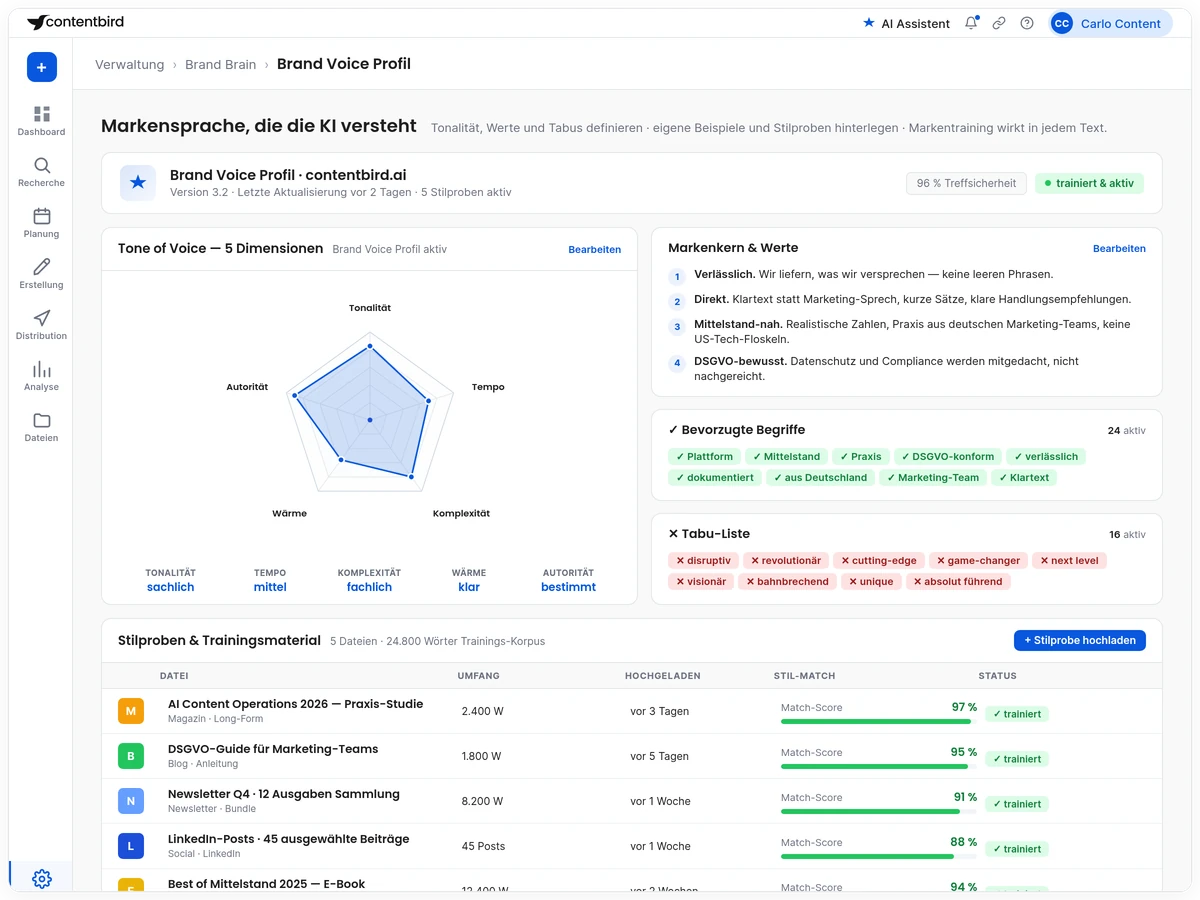Click the revolutionär tabu tag
The width and height of the screenshot is (1200, 900).
click(786, 560)
